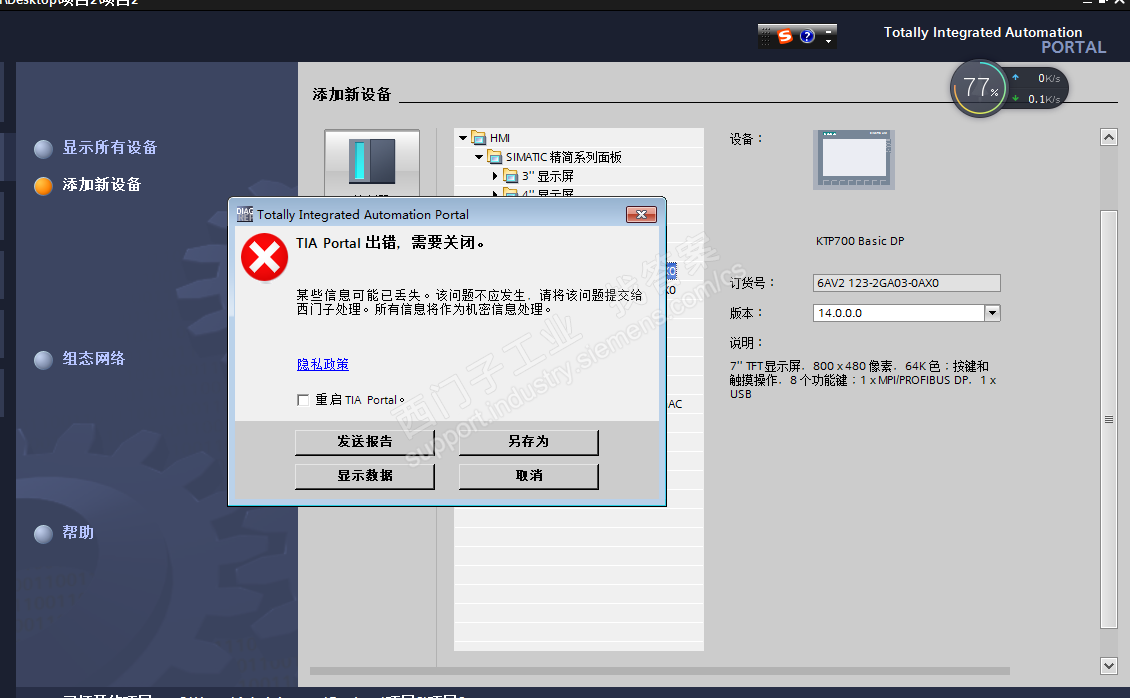
Task: Click the vertical scrollbar down arrow
Action: click(x=1109, y=666)
